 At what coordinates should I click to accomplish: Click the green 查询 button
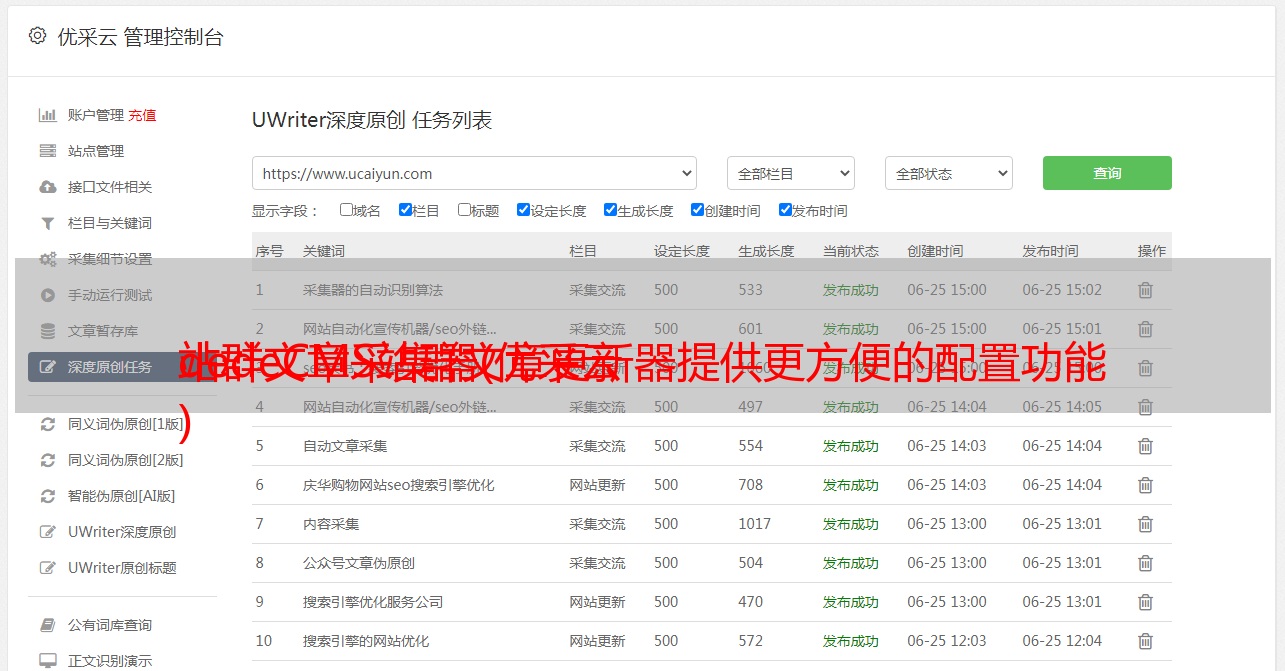click(x=1107, y=173)
